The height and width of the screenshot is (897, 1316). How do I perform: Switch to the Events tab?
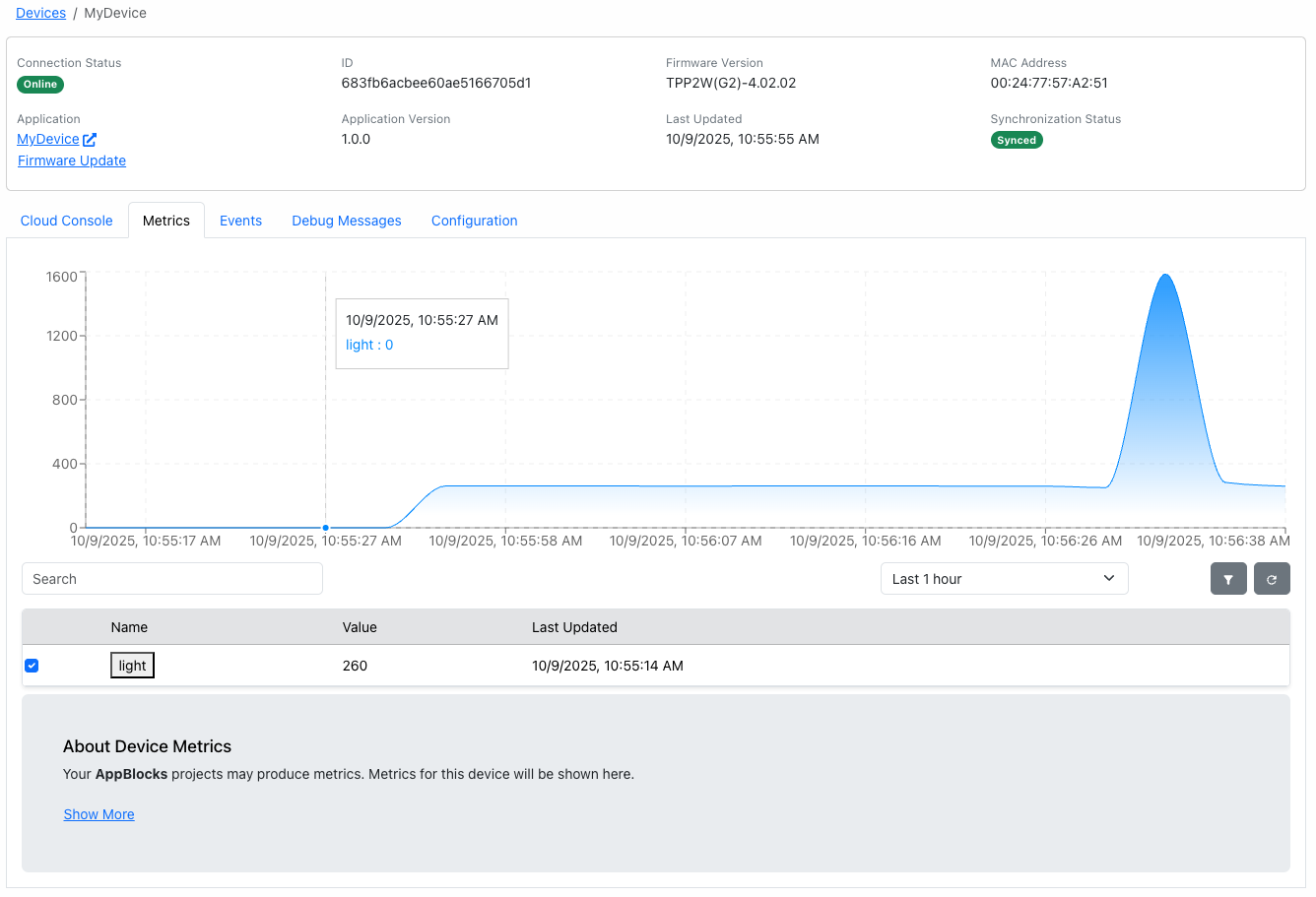point(240,220)
